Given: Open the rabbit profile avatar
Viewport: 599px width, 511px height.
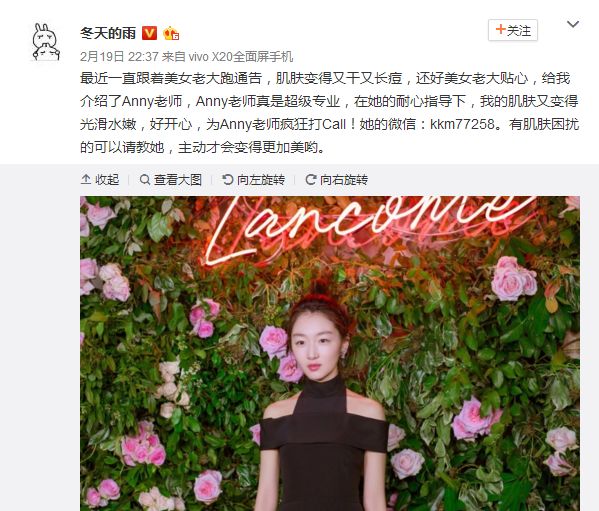Looking at the screenshot, I should (45, 42).
